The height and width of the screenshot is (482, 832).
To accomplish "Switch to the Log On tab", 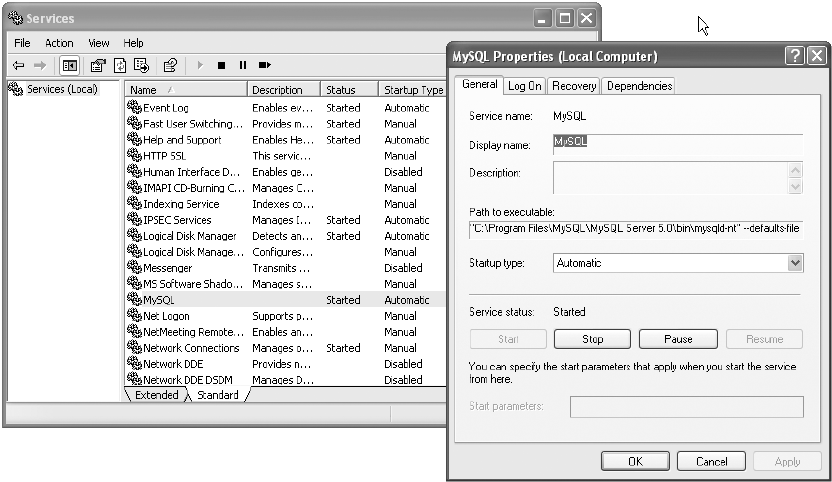I will pos(524,86).
